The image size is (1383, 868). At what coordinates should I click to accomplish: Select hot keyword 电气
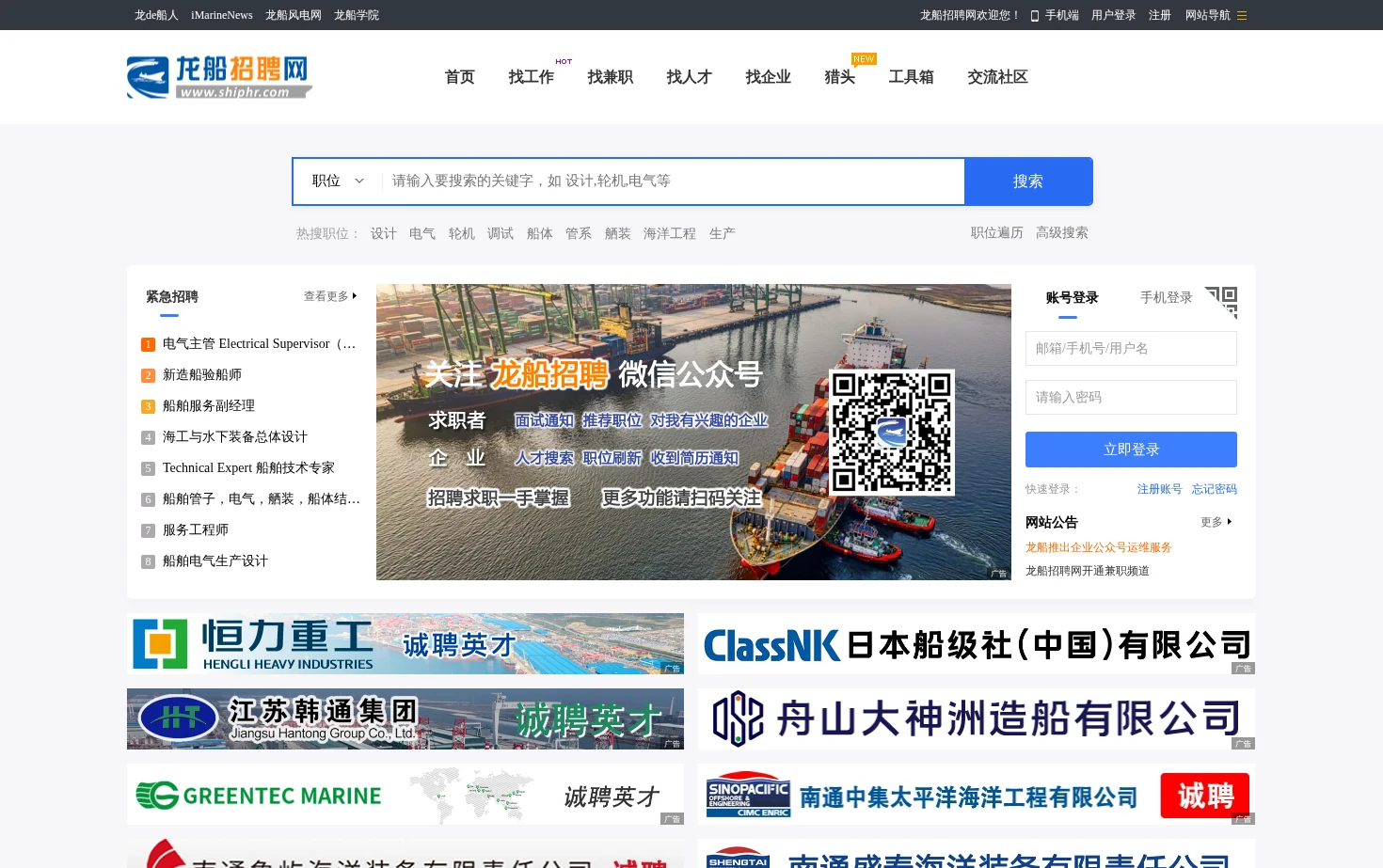(422, 233)
